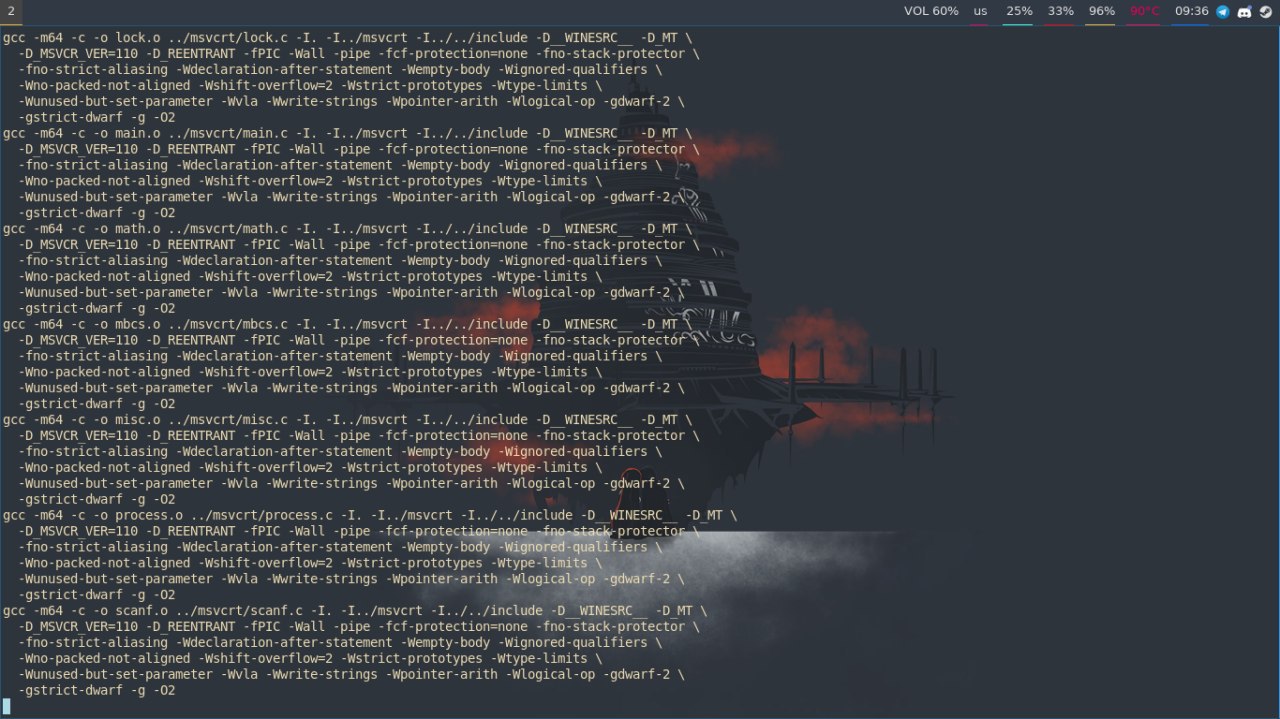The width and height of the screenshot is (1280, 719).
Task: Click the 96% status bar module
Action: coord(1101,12)
